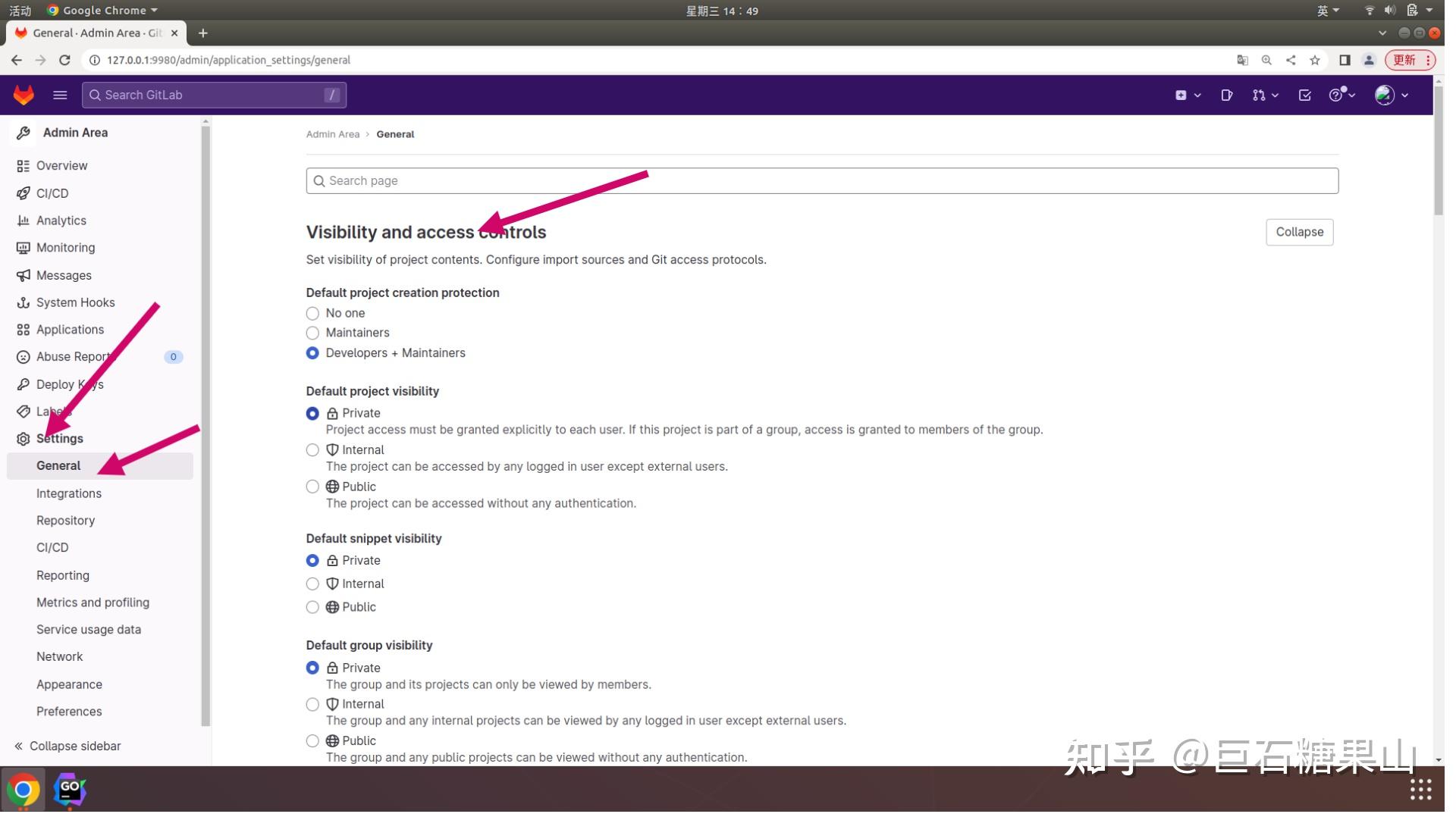Image resolution: width=1456 pixels, height=817 pixels.
Task: Open the Help menu icon
Action: click(x=1337, y=95)
